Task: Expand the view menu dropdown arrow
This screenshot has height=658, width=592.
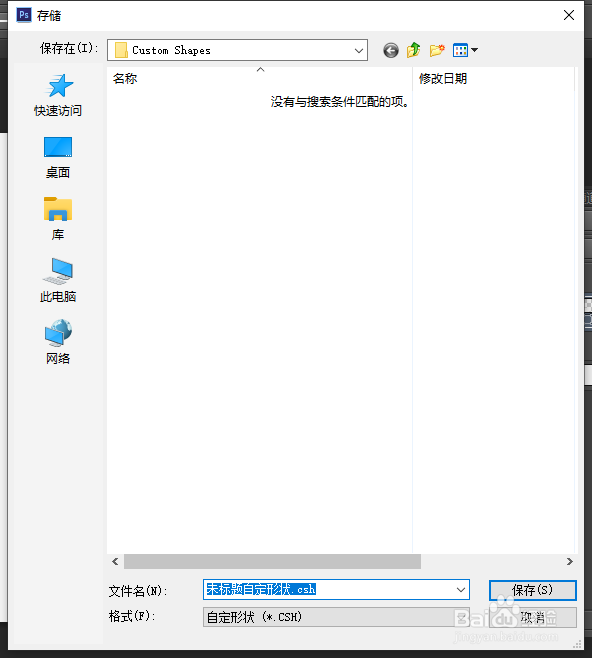Action: [x=475, y=50]
